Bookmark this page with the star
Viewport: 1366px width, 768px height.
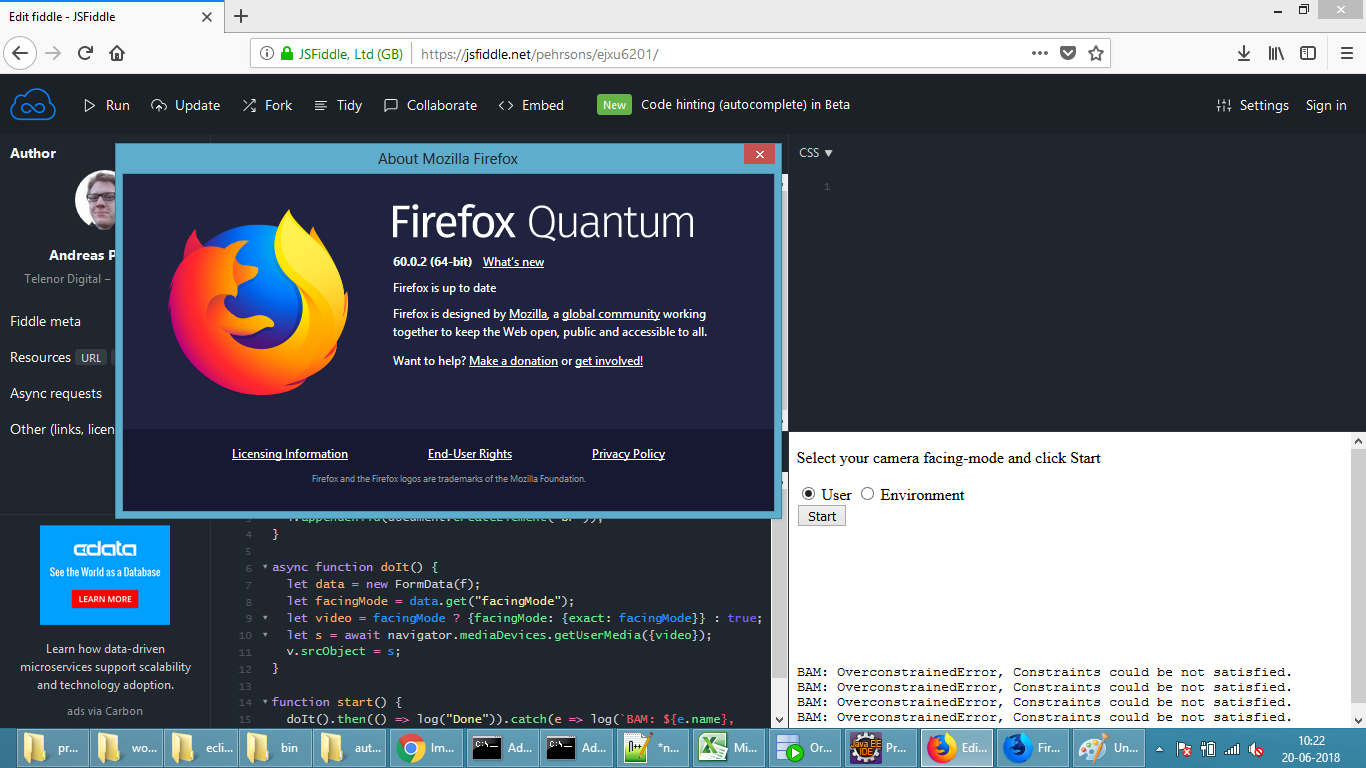click(x=1096, y=54)
